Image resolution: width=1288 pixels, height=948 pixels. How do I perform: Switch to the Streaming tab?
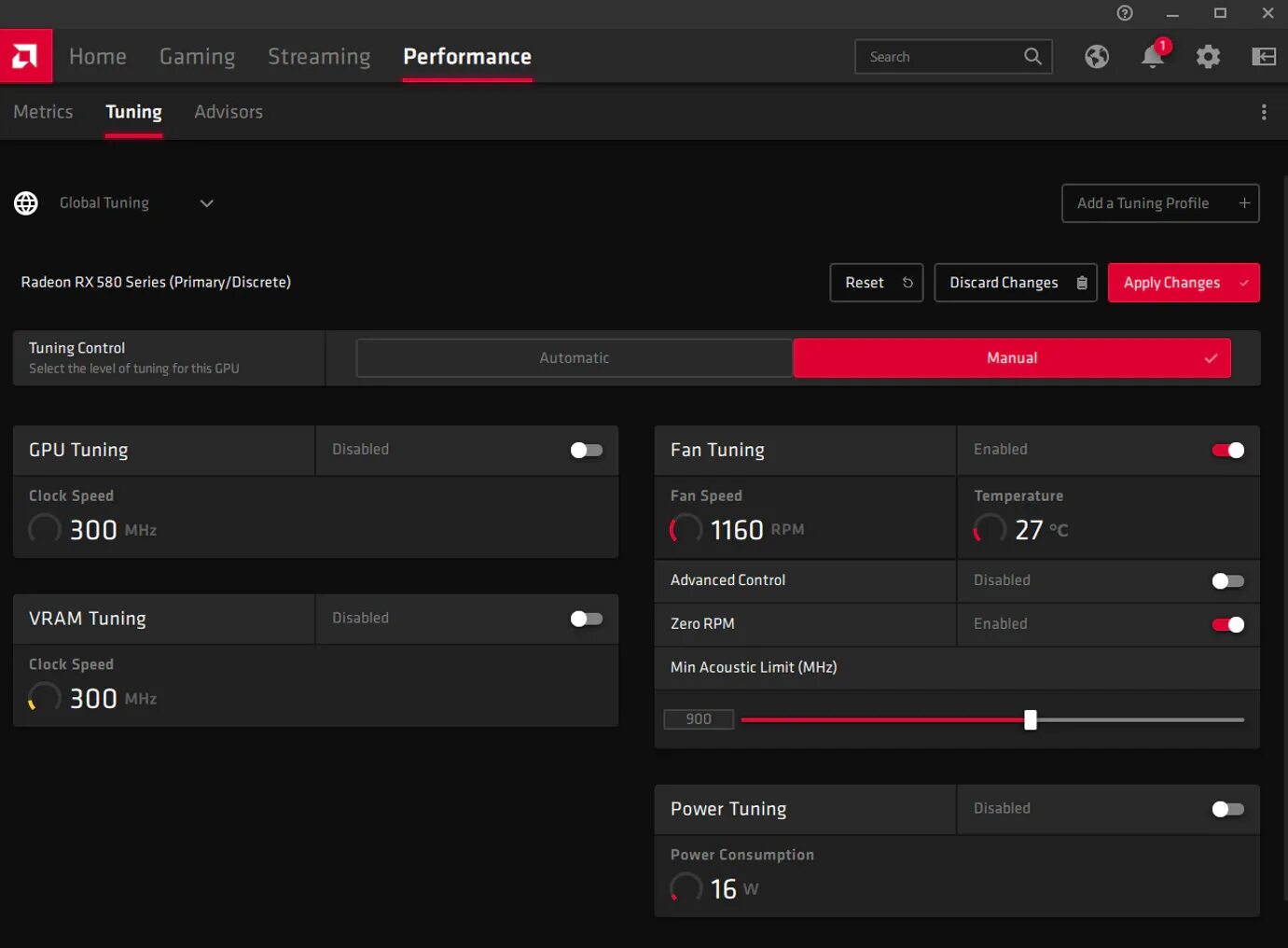tap(319, 57)
